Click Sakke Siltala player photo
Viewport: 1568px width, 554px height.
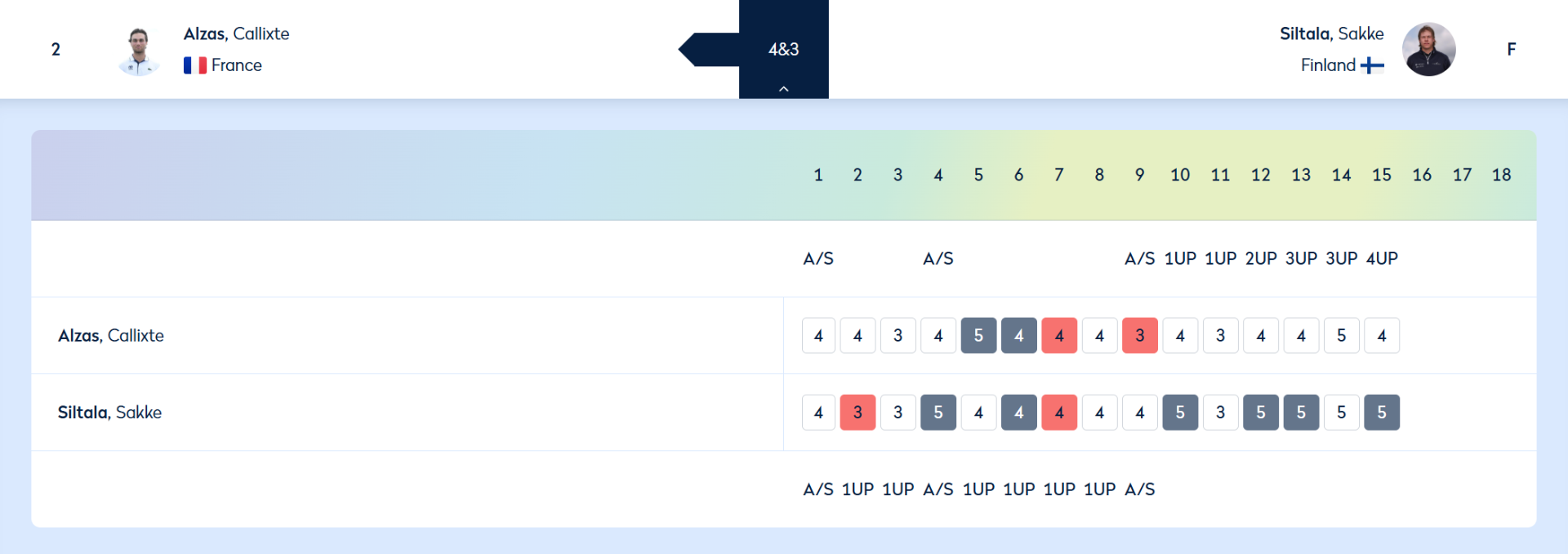pos(1428,49)
